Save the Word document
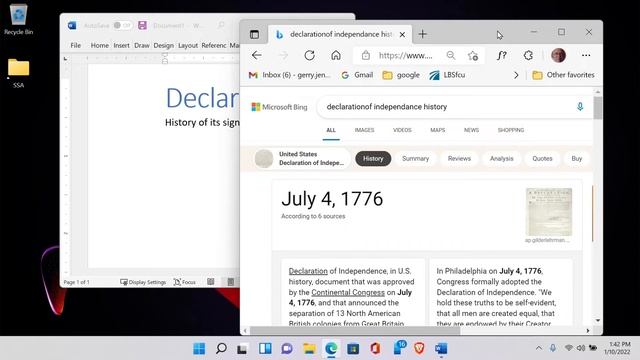640x360 pixels. 142,25
